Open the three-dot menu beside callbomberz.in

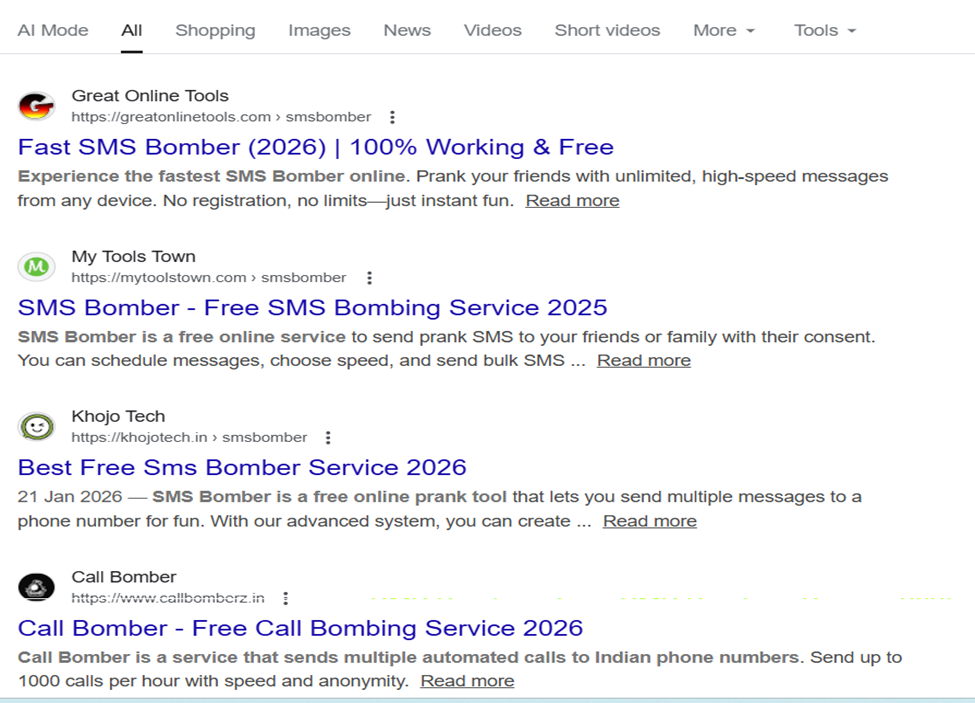click(285, 598)
